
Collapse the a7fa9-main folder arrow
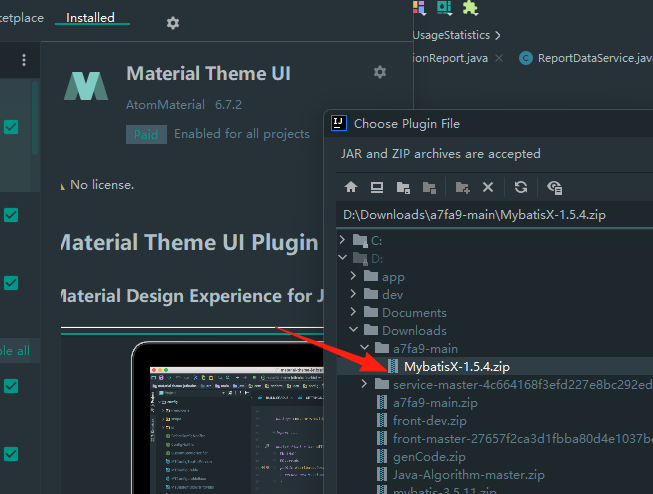(364, 347)
